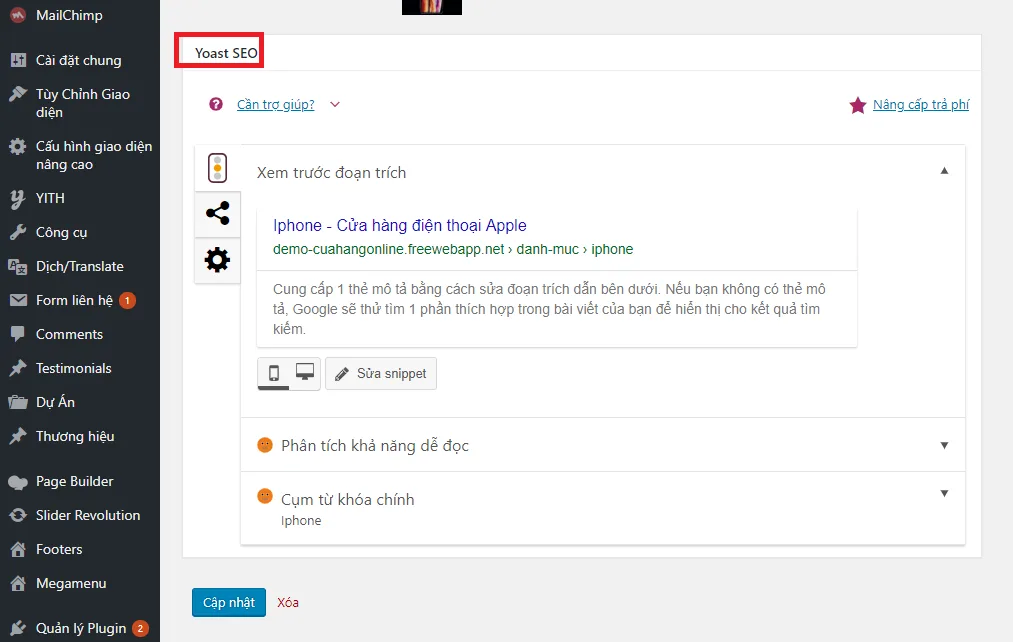Expand the Cần trợ giúp chevron
Image resolution: width=1013 pixels, height=642 pixels.
pos(335,104)
